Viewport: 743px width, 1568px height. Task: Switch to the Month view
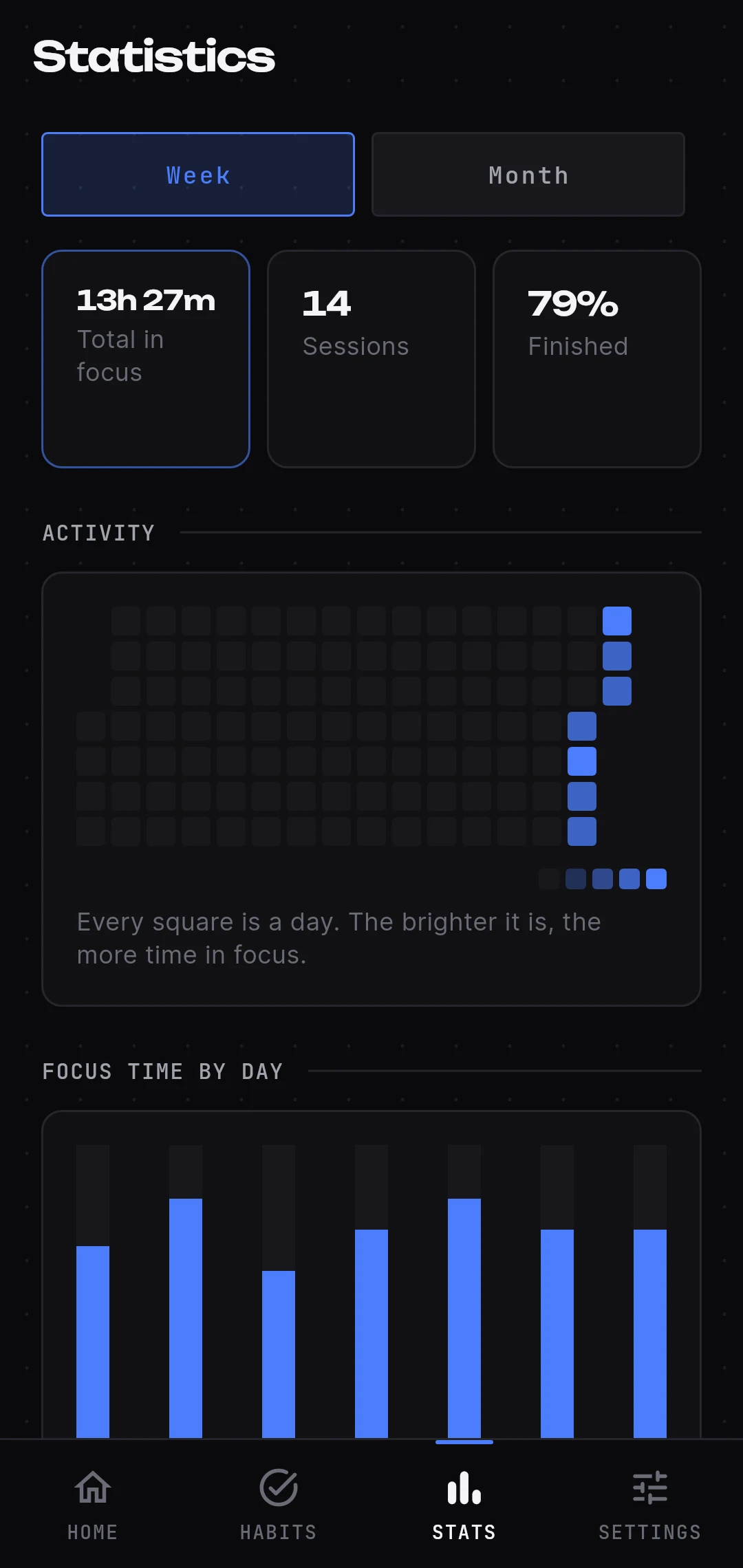click(528, 175)
